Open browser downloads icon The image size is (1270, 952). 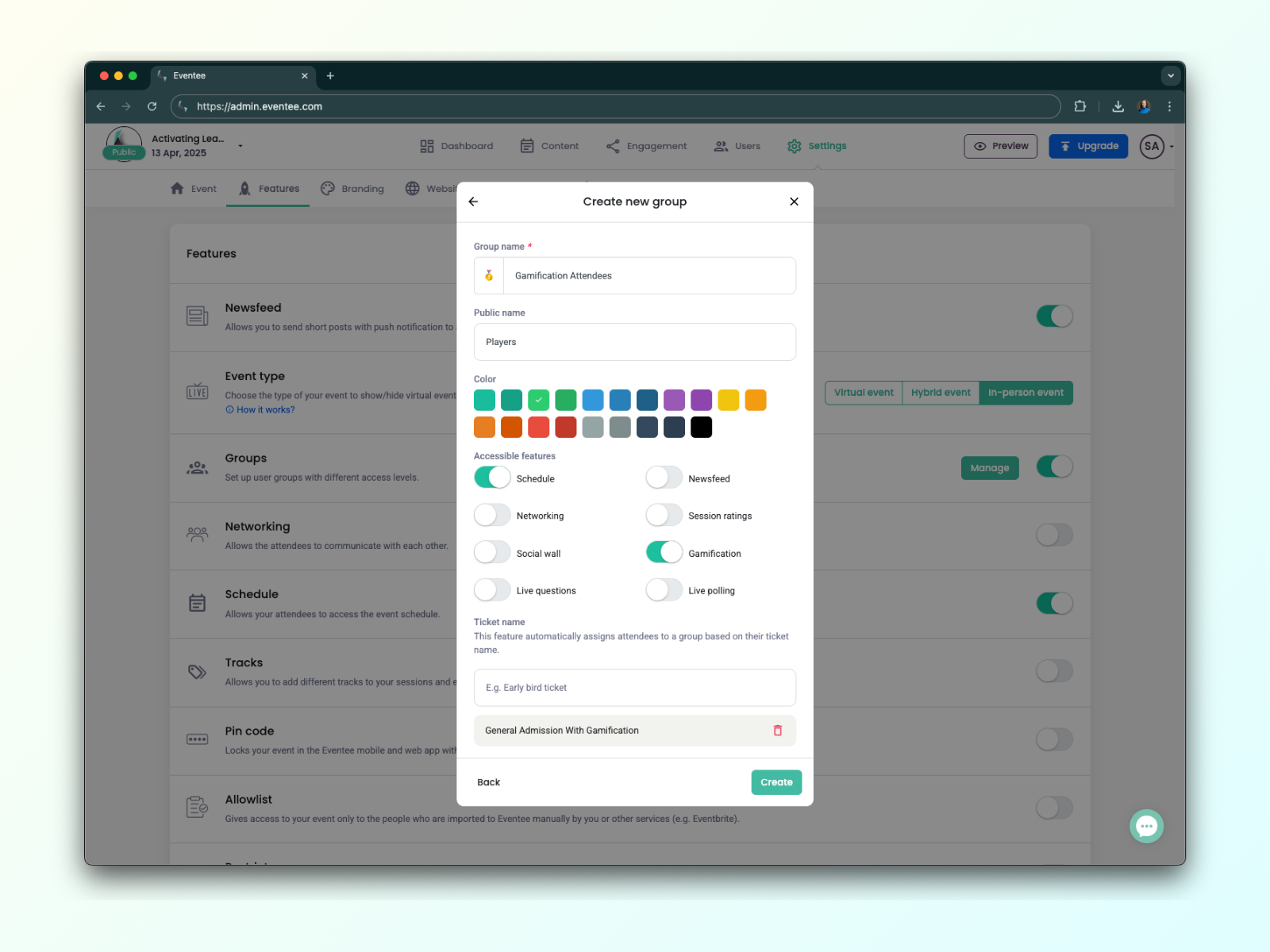[1118, 106]
